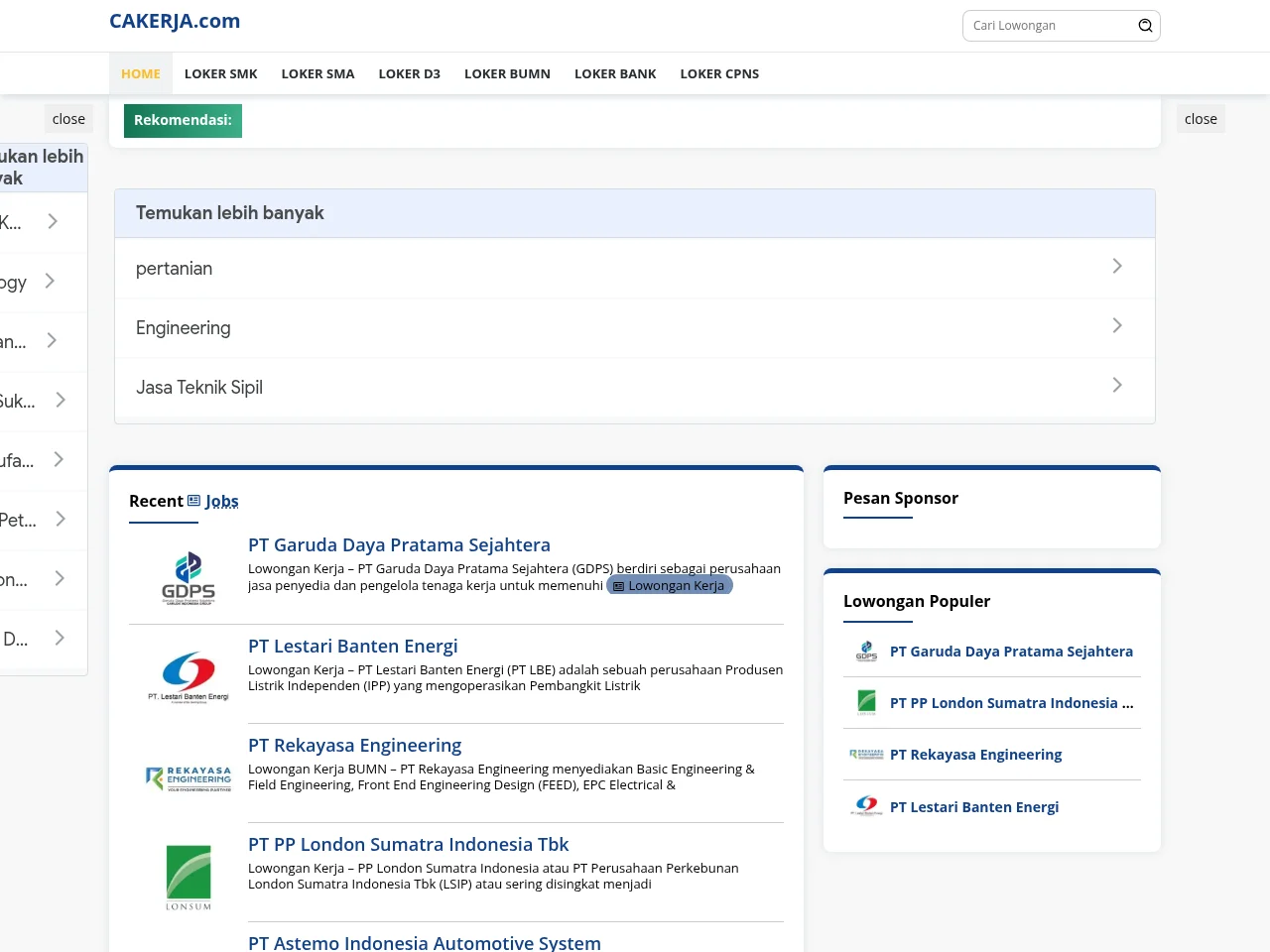Open PT PP London Sumatra Indonesia under Lowongan Populer
This screenshot has width=1270, height=952.
point(1011,703)
